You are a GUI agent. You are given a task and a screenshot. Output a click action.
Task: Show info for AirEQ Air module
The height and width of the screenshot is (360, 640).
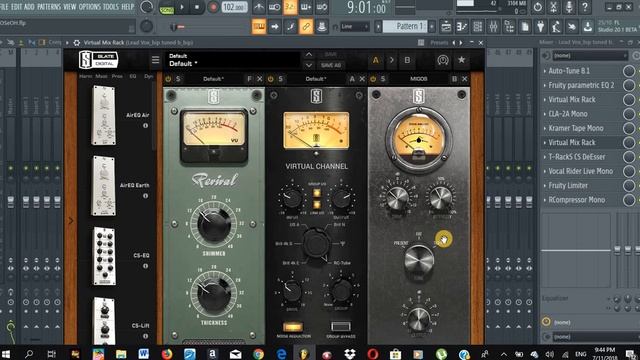coord(145,126)
